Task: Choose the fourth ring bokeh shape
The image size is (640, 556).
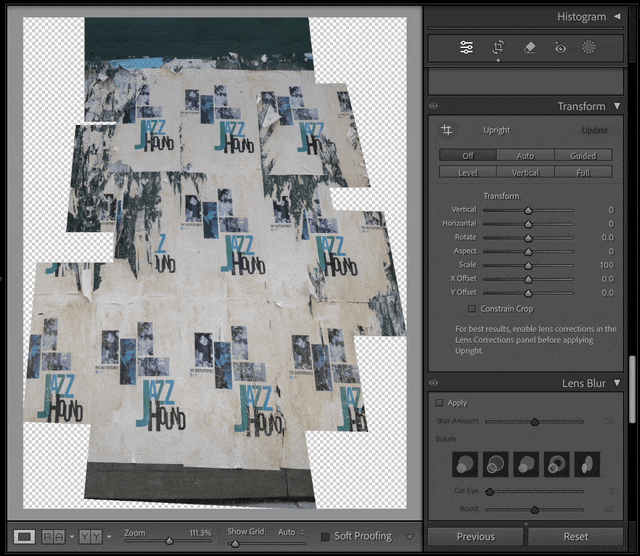Action: pos(557,464)
